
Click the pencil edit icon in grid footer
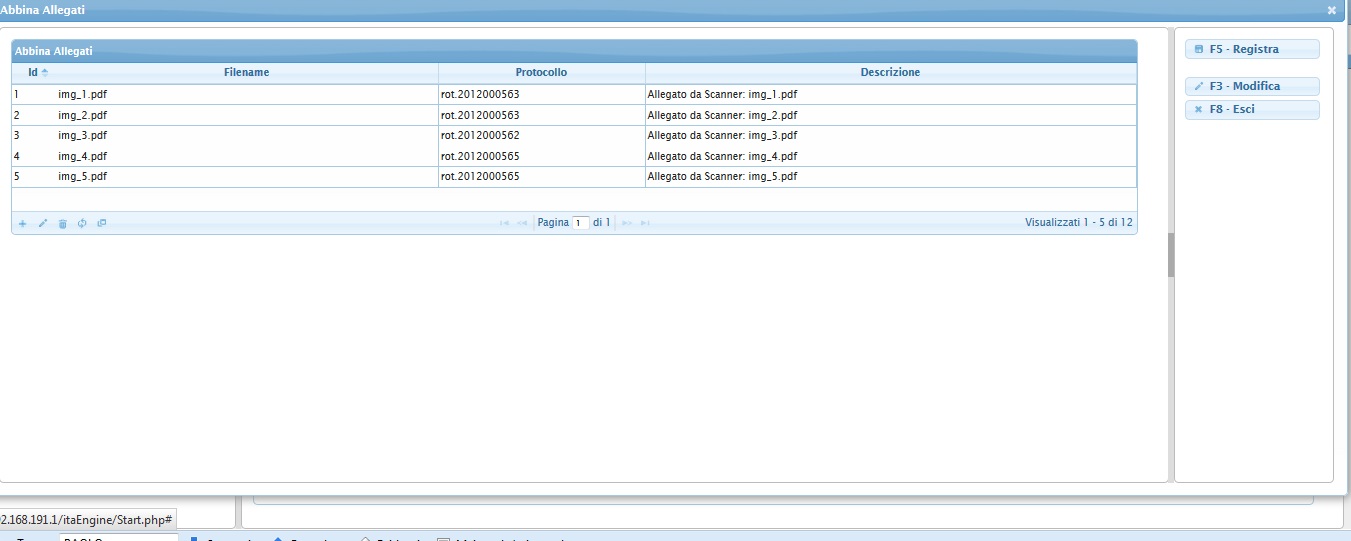tap(43, 223)
